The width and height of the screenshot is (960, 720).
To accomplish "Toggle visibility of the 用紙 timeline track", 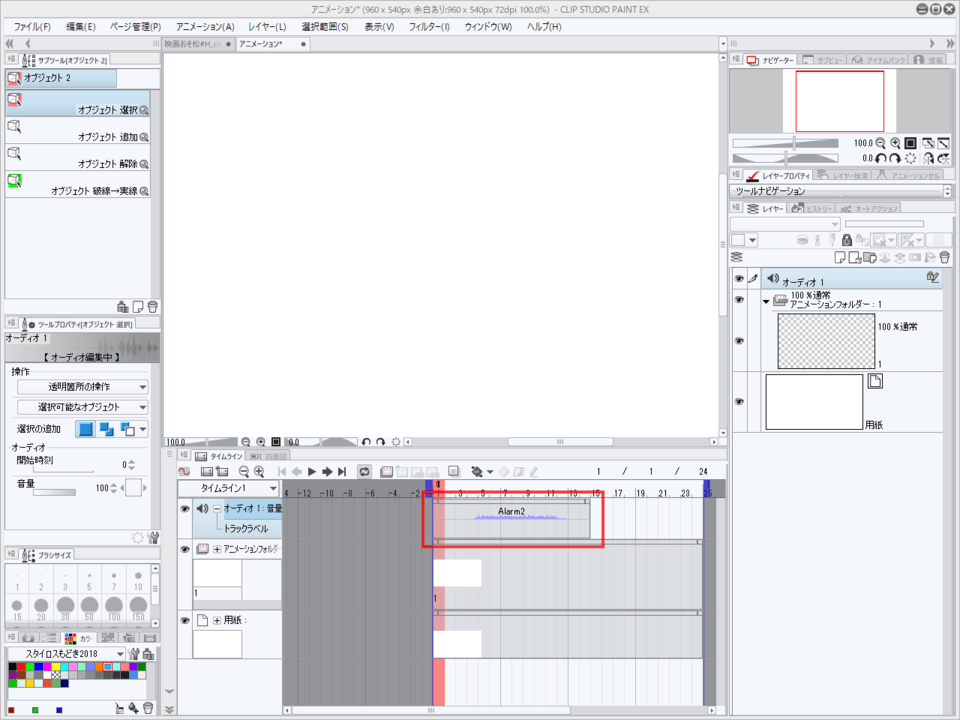I will 185,621.
